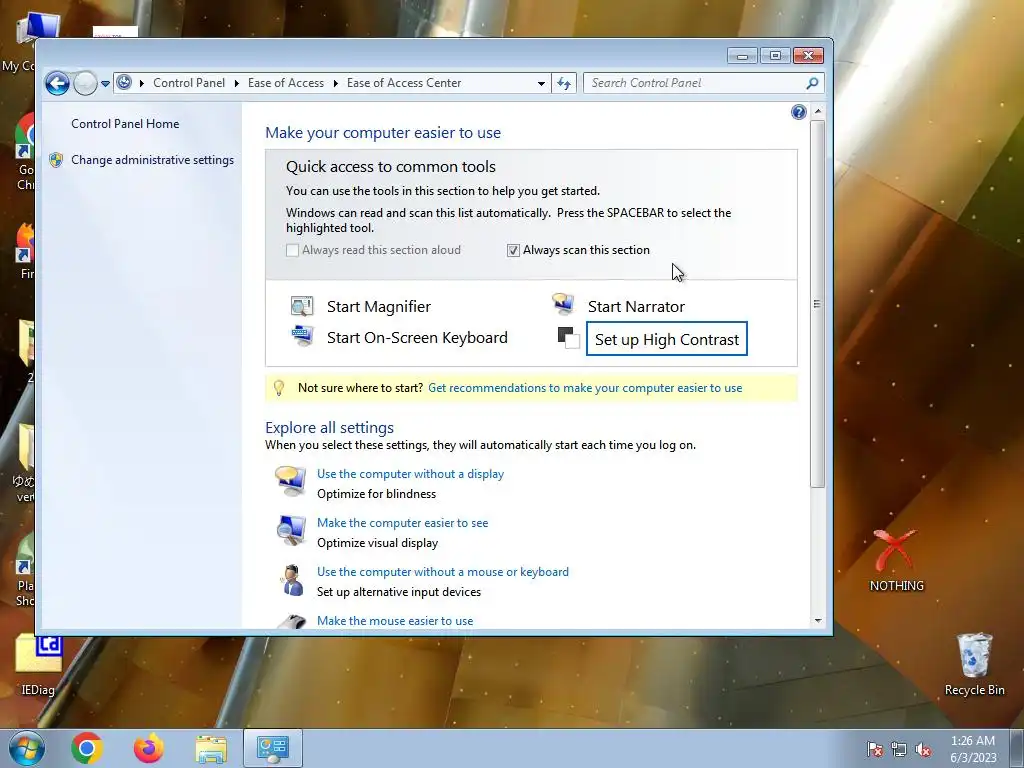Launch Firefox from the taskbar
Screen dimensions: 1024x768
coord(149,748)
